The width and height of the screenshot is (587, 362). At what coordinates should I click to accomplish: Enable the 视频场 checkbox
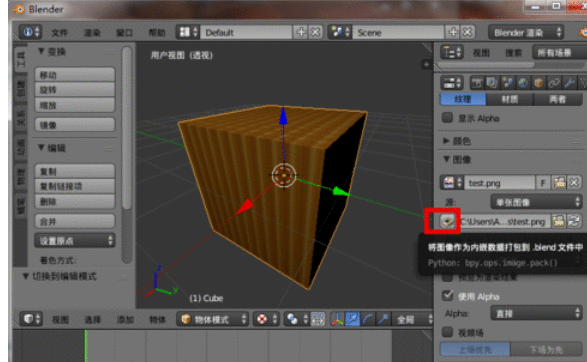447,332
